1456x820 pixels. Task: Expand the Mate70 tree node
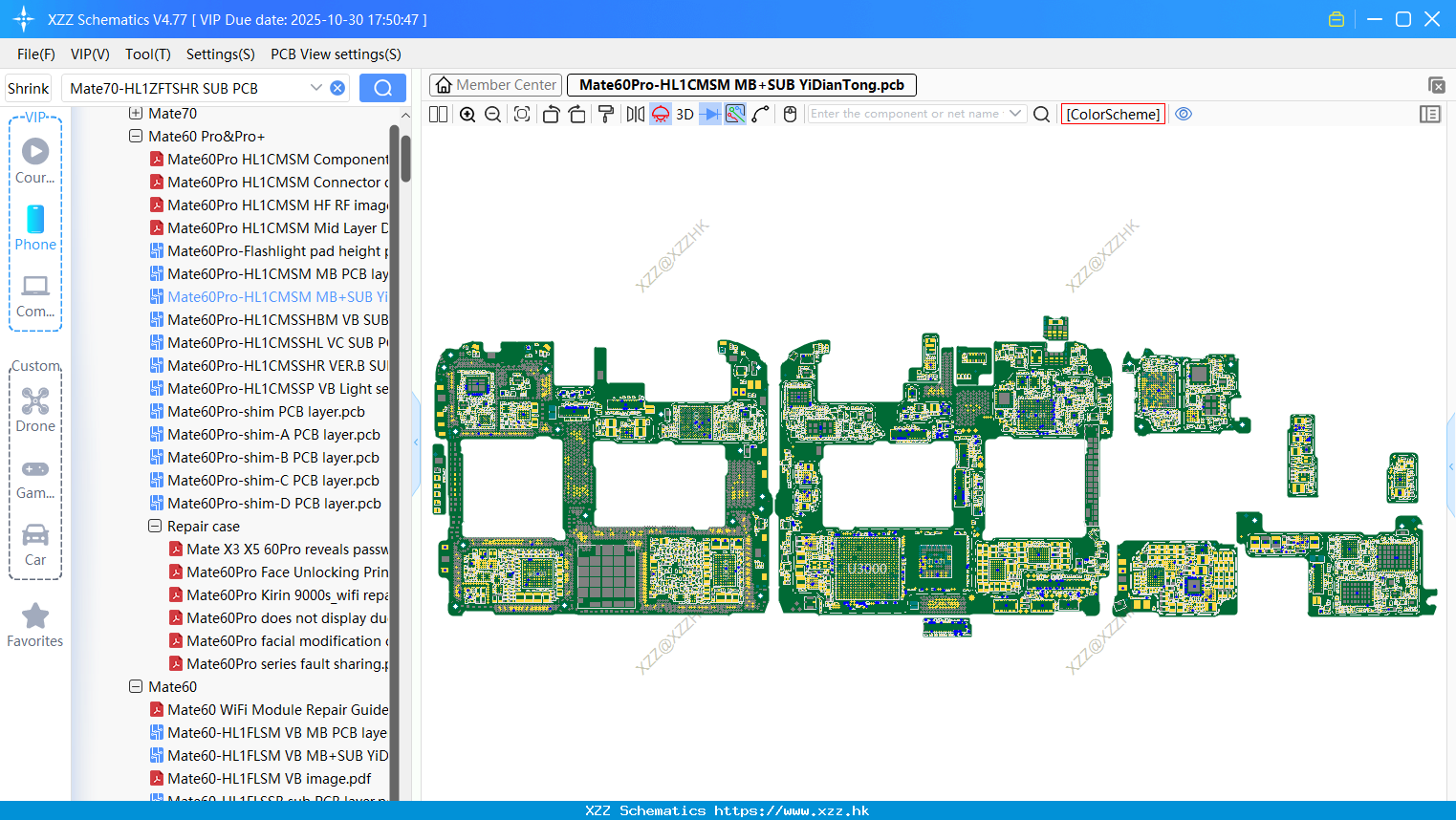point(136,114)
